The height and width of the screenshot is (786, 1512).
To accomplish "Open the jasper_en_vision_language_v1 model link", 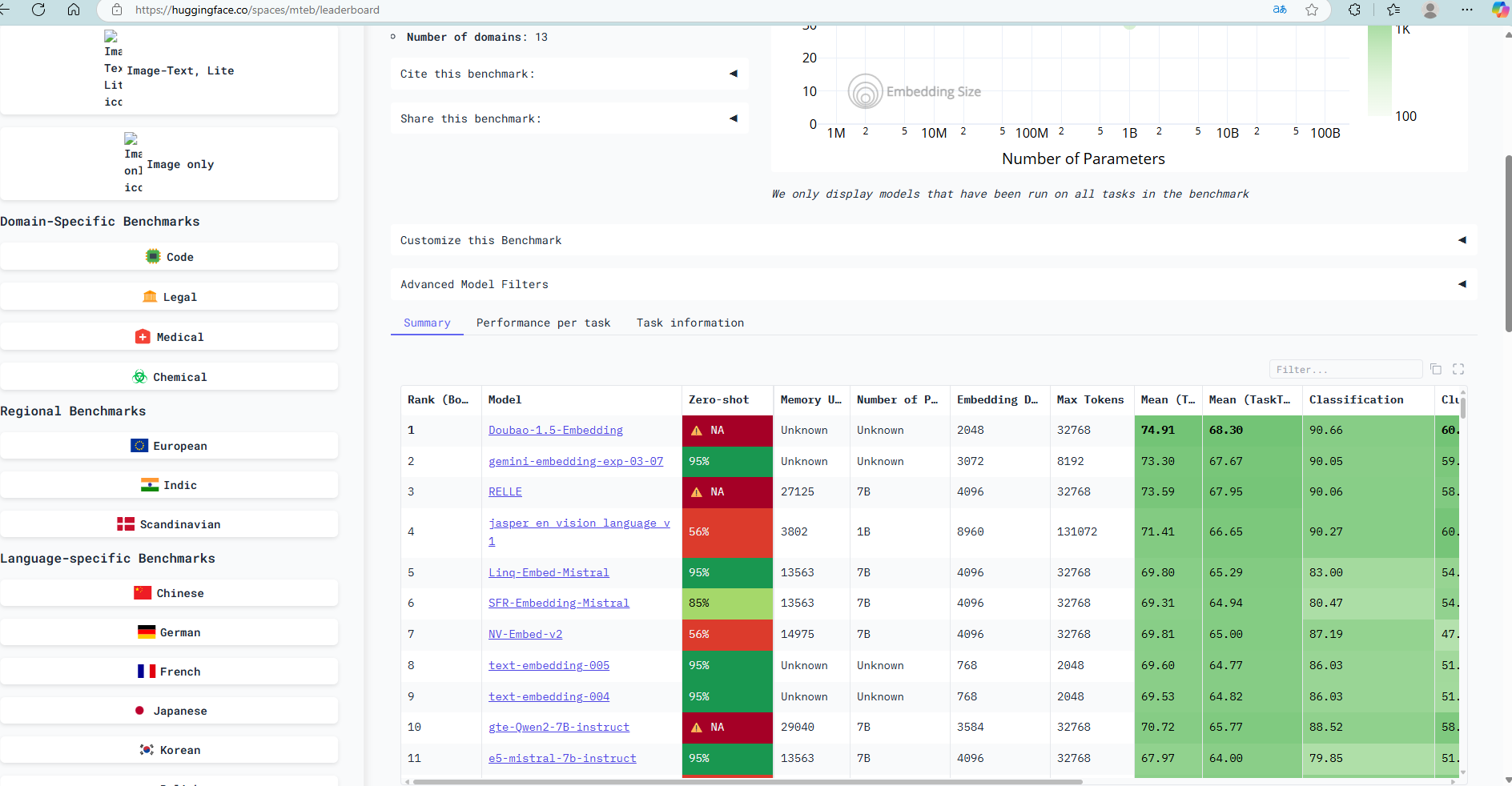I will (579, 531).
